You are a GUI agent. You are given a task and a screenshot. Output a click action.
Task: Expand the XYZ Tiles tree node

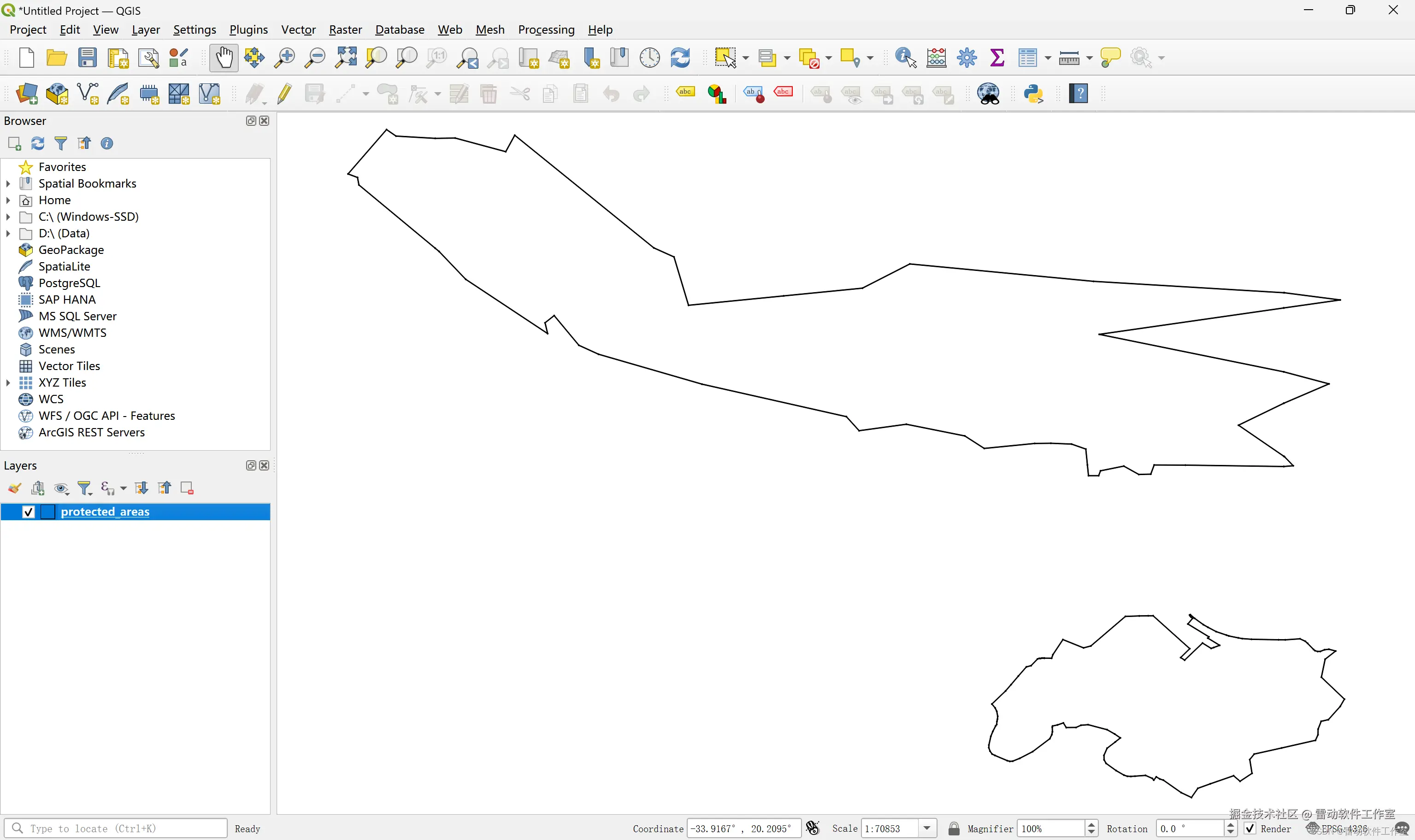[x=8, y=382]
